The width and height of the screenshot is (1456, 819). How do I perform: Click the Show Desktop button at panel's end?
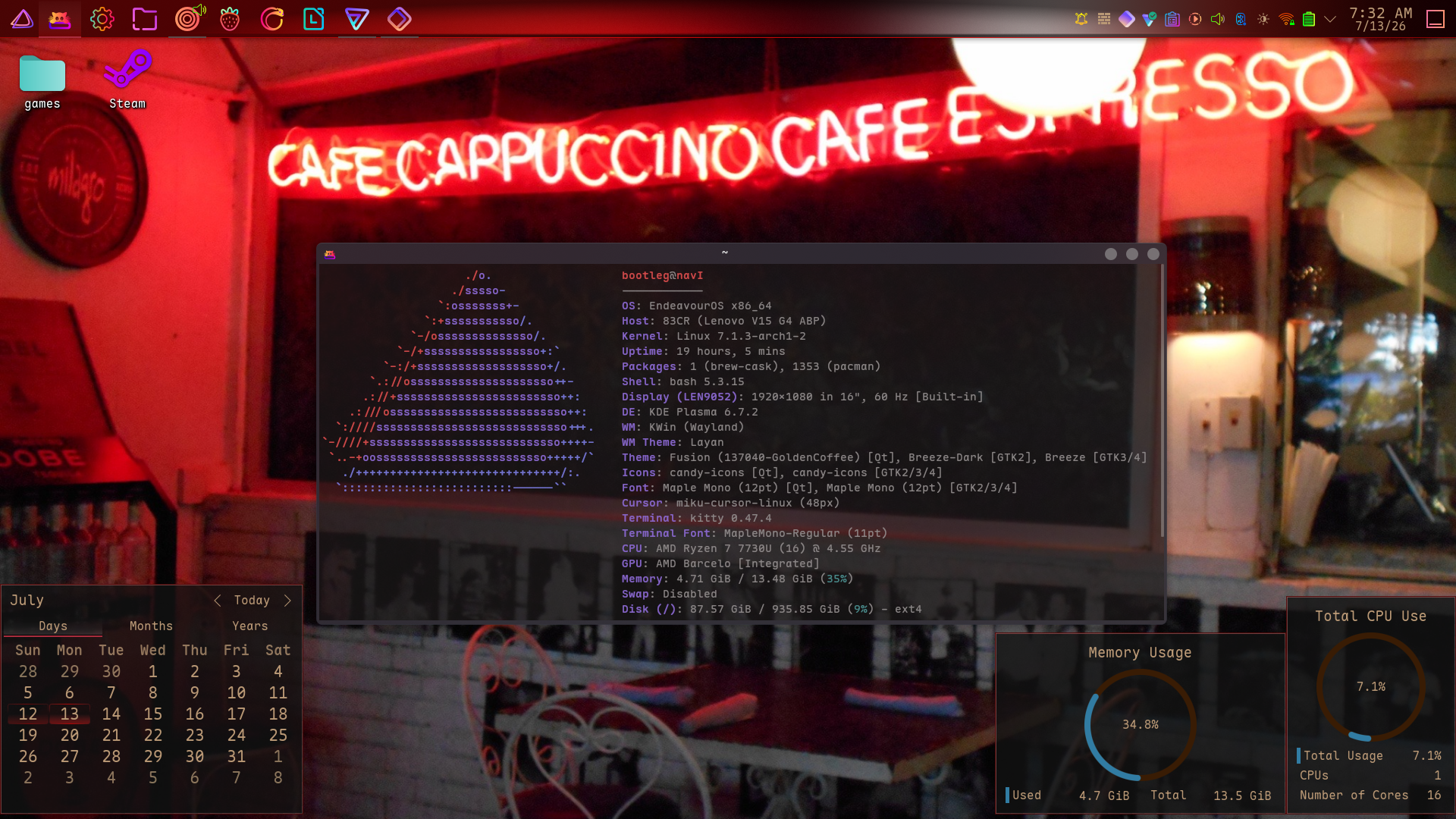pos(1436,19)
